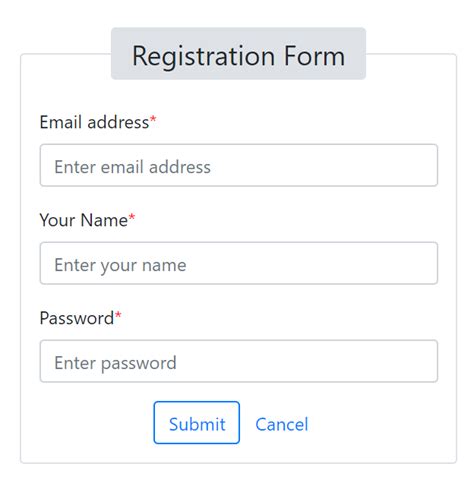Click the Email address label
474x486 pixels.
pyautogui.click(x=94, y=122)
